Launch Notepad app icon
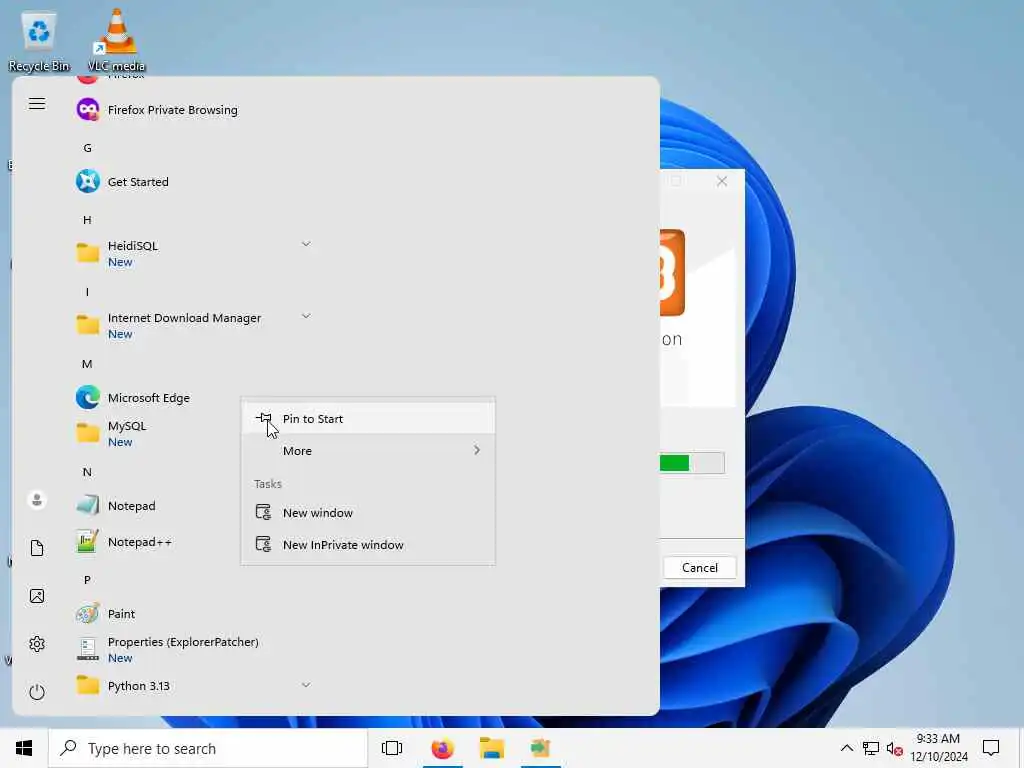The height and width of the screenshot is (768, 1024). tap(88, 505)
